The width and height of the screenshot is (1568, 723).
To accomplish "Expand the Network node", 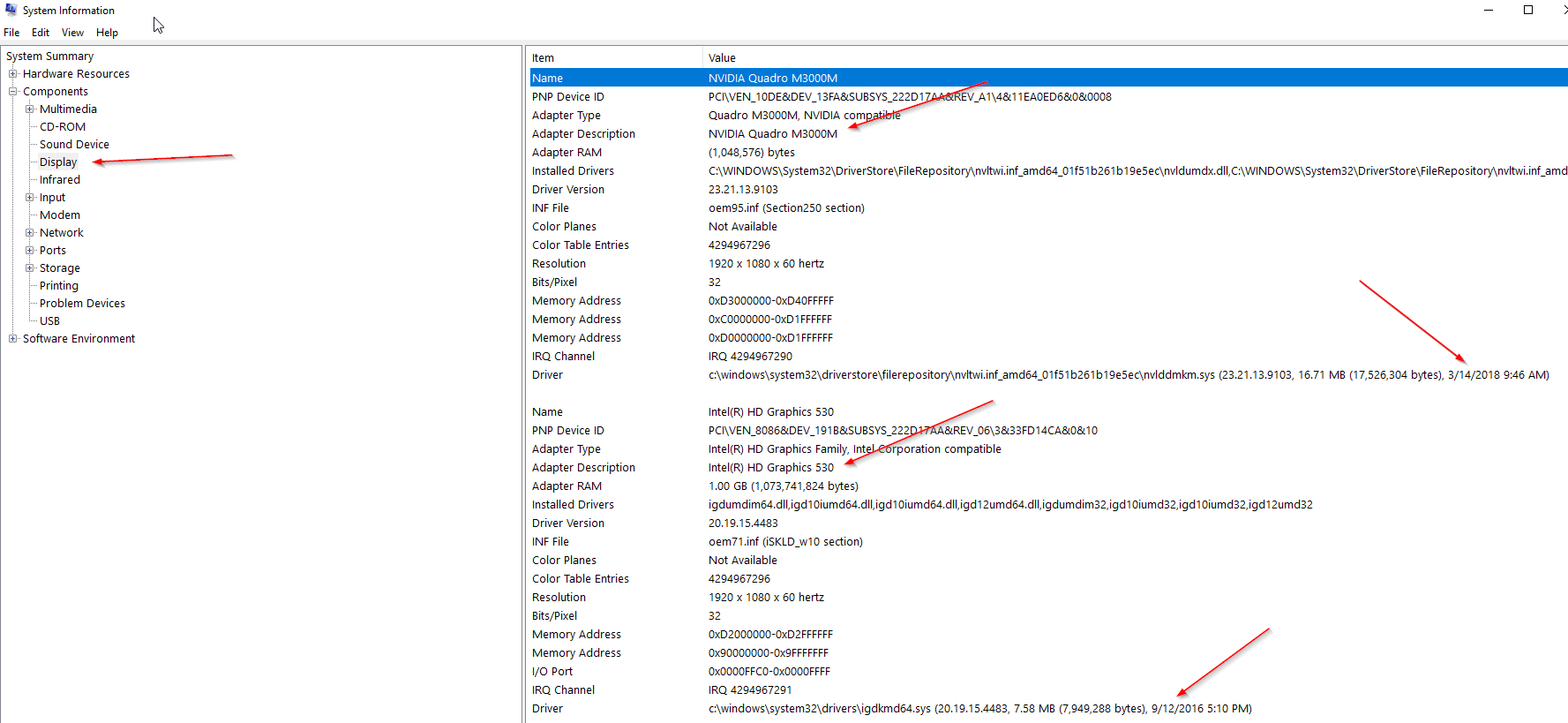I will [x=30, y=233].
